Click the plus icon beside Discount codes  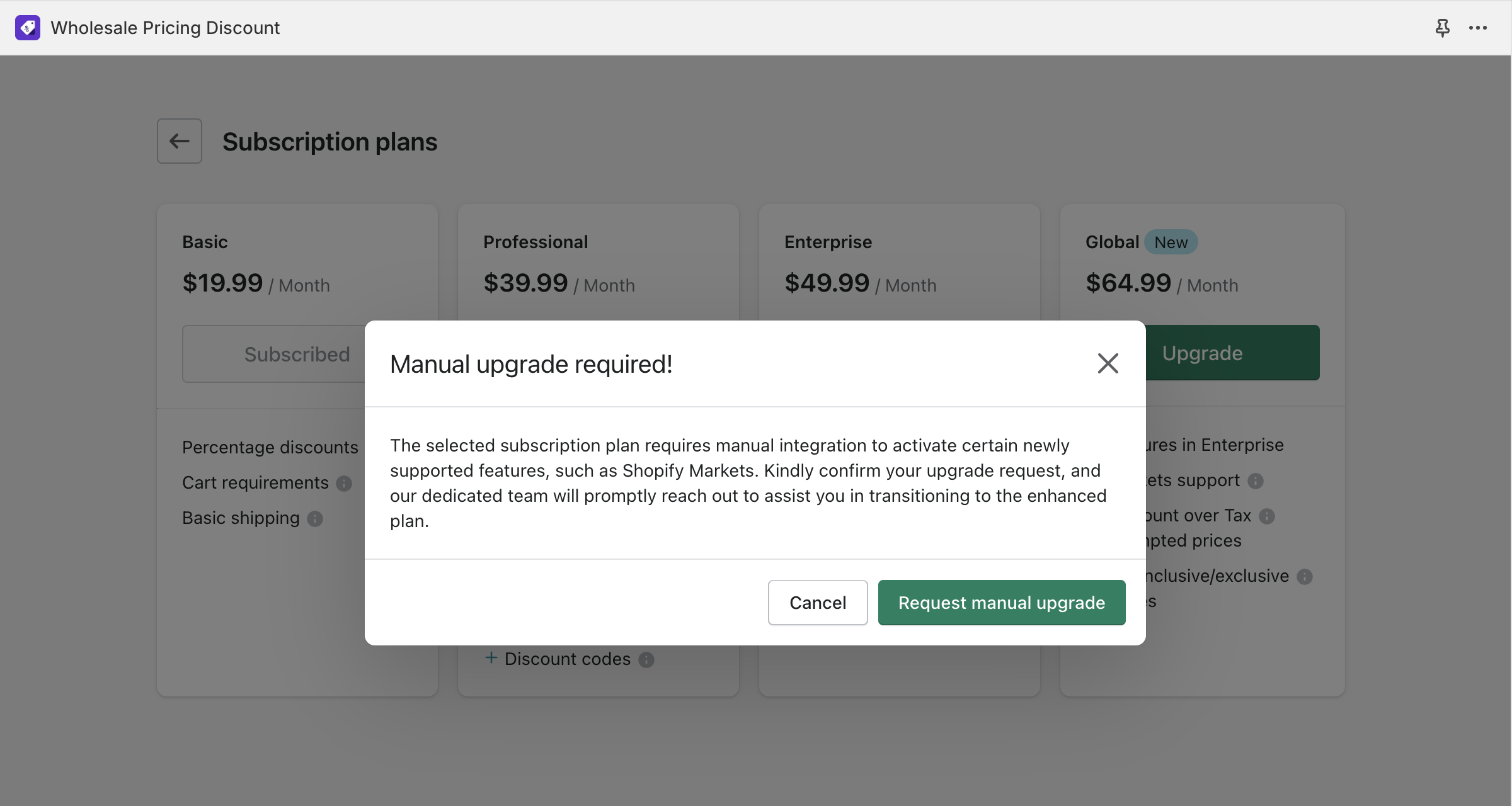491,658
